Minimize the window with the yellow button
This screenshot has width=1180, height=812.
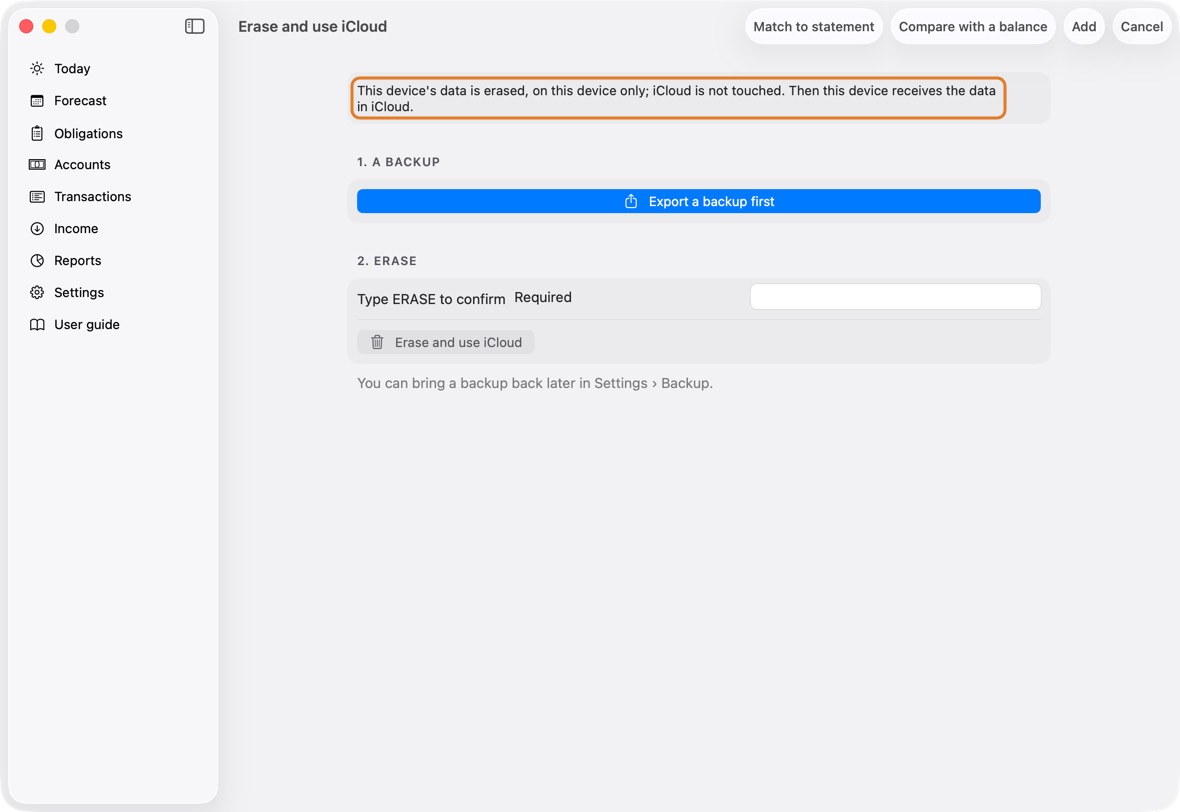click(49, 26)
